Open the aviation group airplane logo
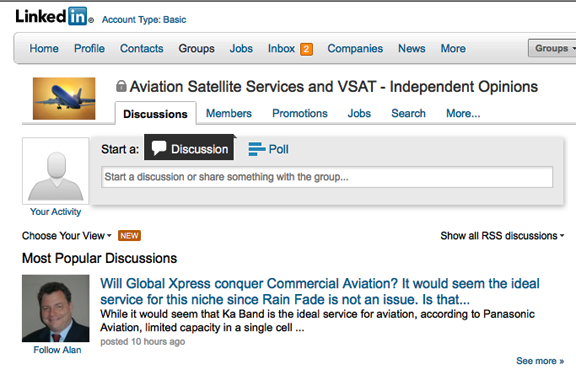Screen dimensions: 576x375 [x=64, y=98]
